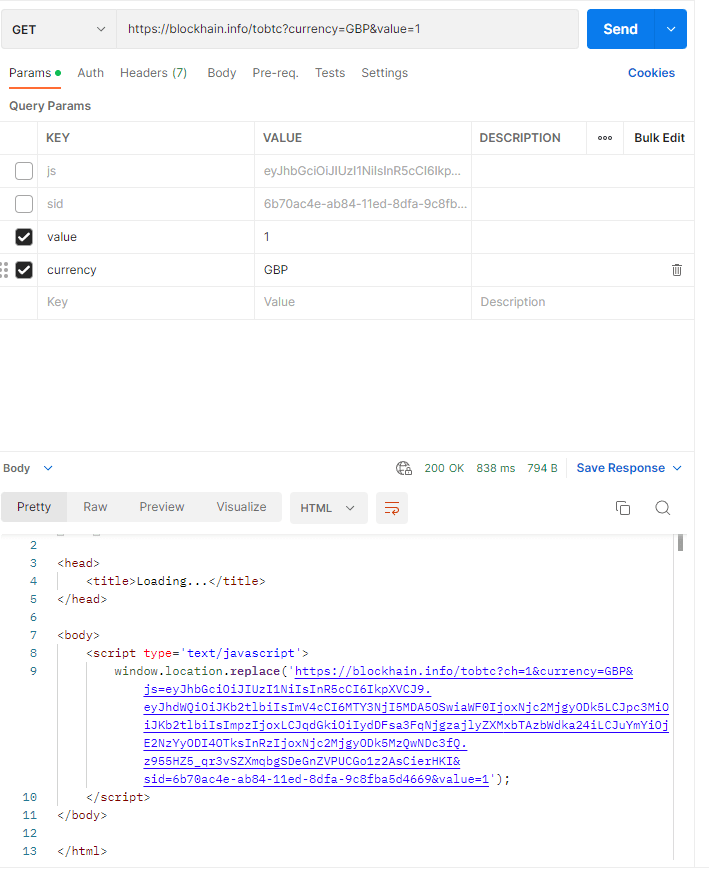This screenshot has height=874, width=709.
Task: Click the request URL field
Action: tap(347, 29)
